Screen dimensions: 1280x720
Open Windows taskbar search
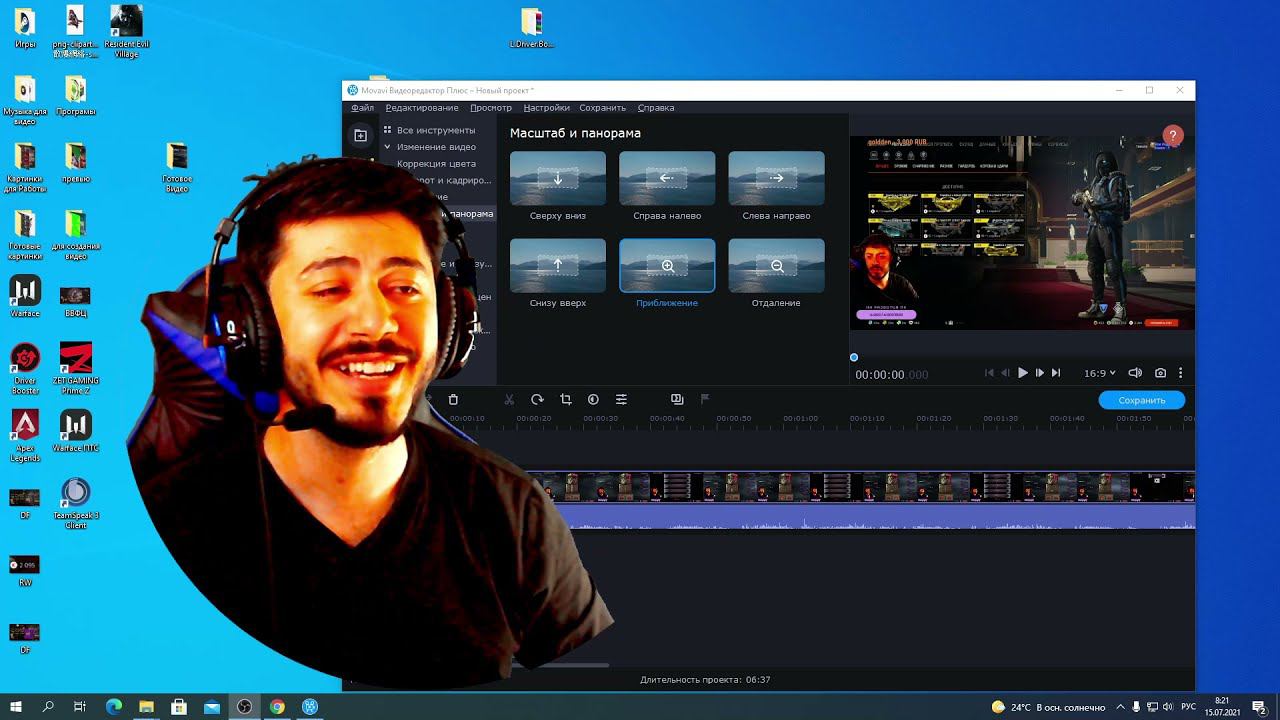[48, 707]
